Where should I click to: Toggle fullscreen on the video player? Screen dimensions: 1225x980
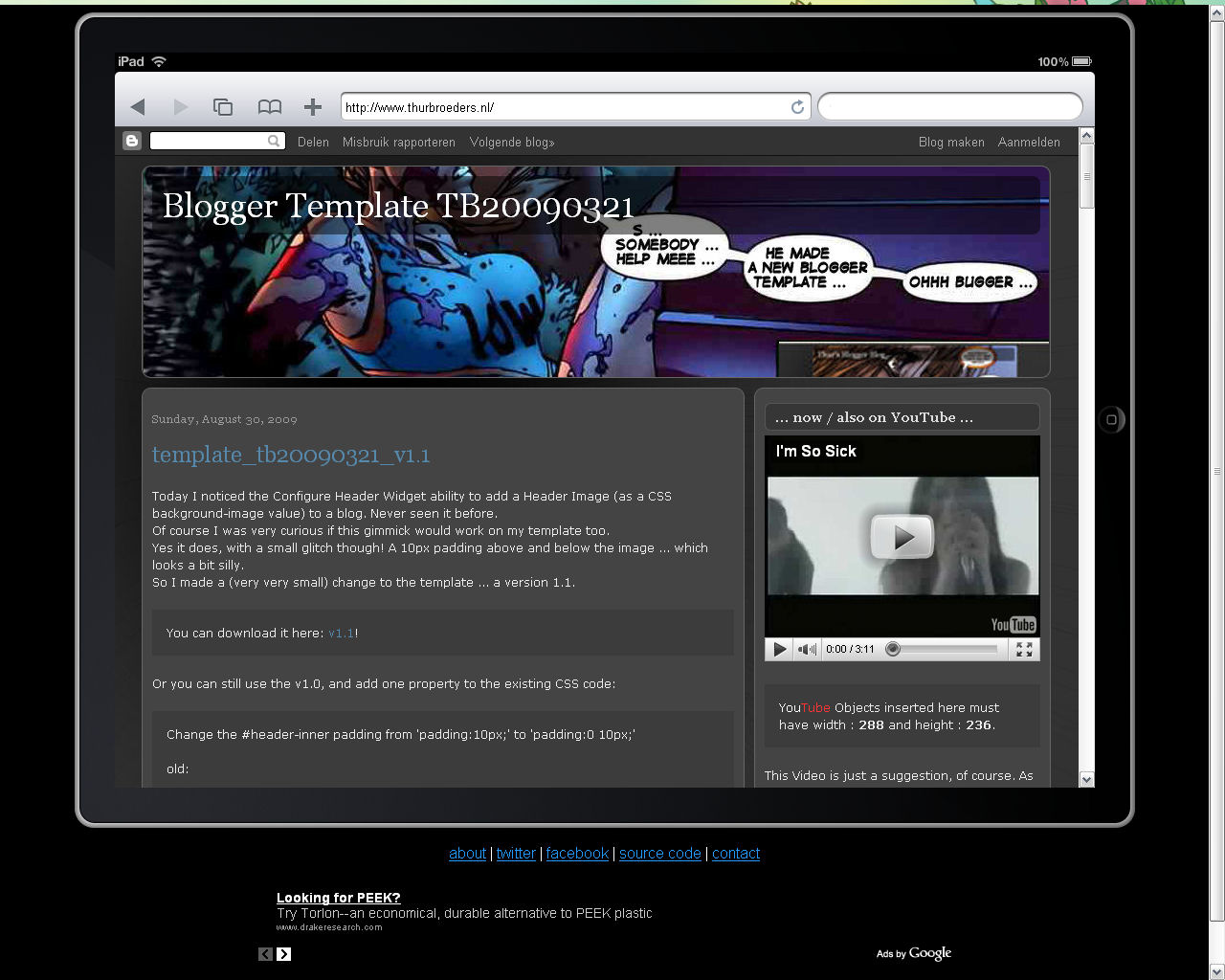tap(1024, 649)
